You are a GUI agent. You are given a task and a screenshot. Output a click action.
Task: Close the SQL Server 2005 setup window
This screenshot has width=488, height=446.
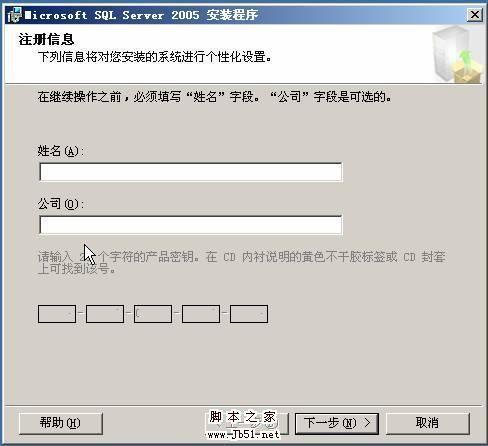pyautogui.click(x=475, y=15)
